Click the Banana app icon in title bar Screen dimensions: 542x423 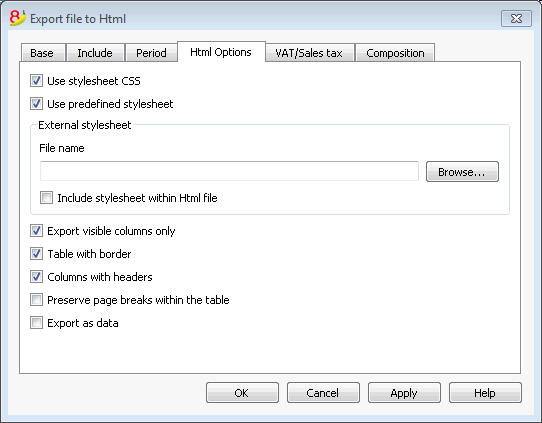(18, 18)
